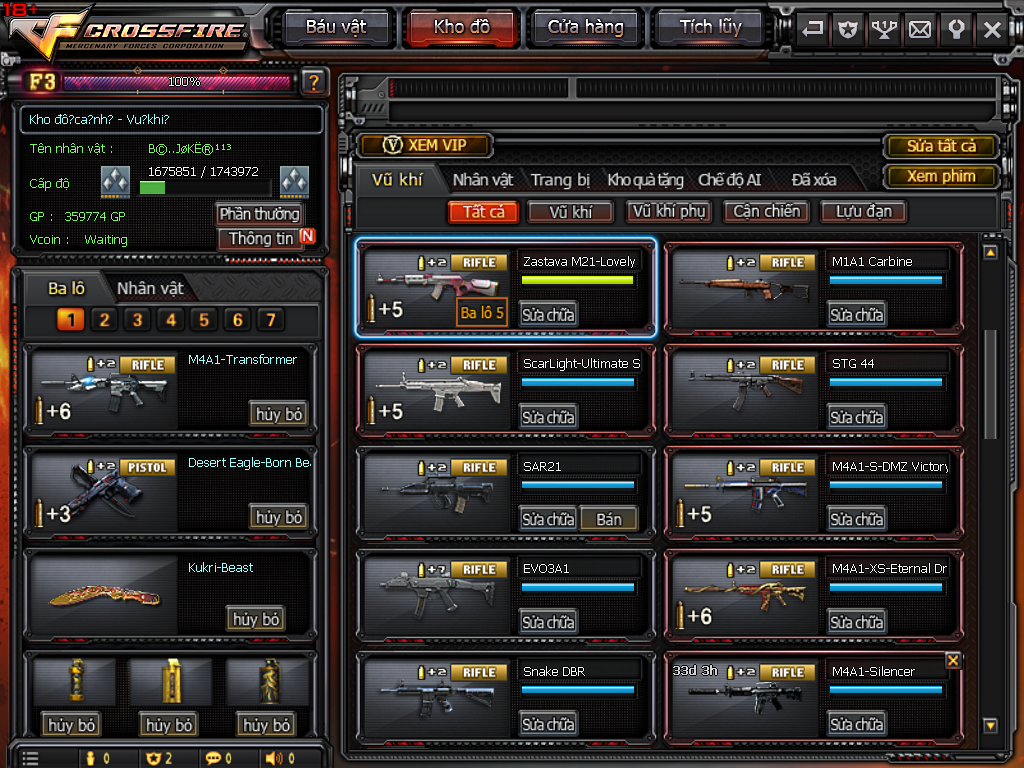The image size is (1024, 768).
Task: Filter by Vũ khí phụ secondary weapons
Action: (x=669, y=212)
